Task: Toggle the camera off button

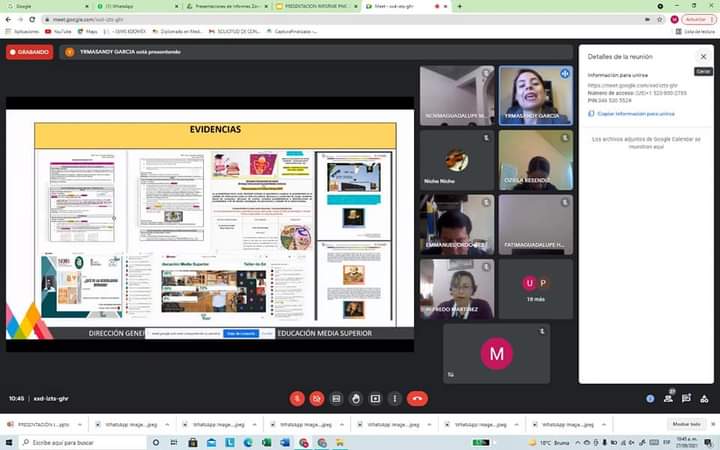Action: 316,399
